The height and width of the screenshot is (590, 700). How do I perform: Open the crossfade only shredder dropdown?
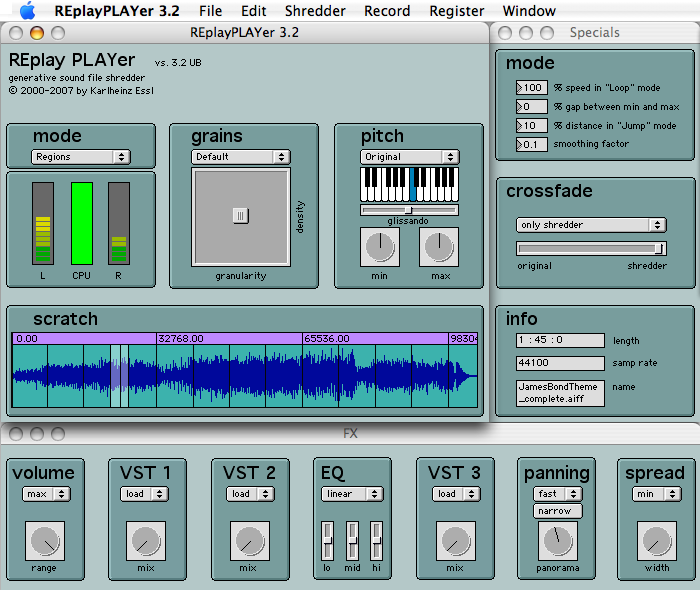[591, 225]
